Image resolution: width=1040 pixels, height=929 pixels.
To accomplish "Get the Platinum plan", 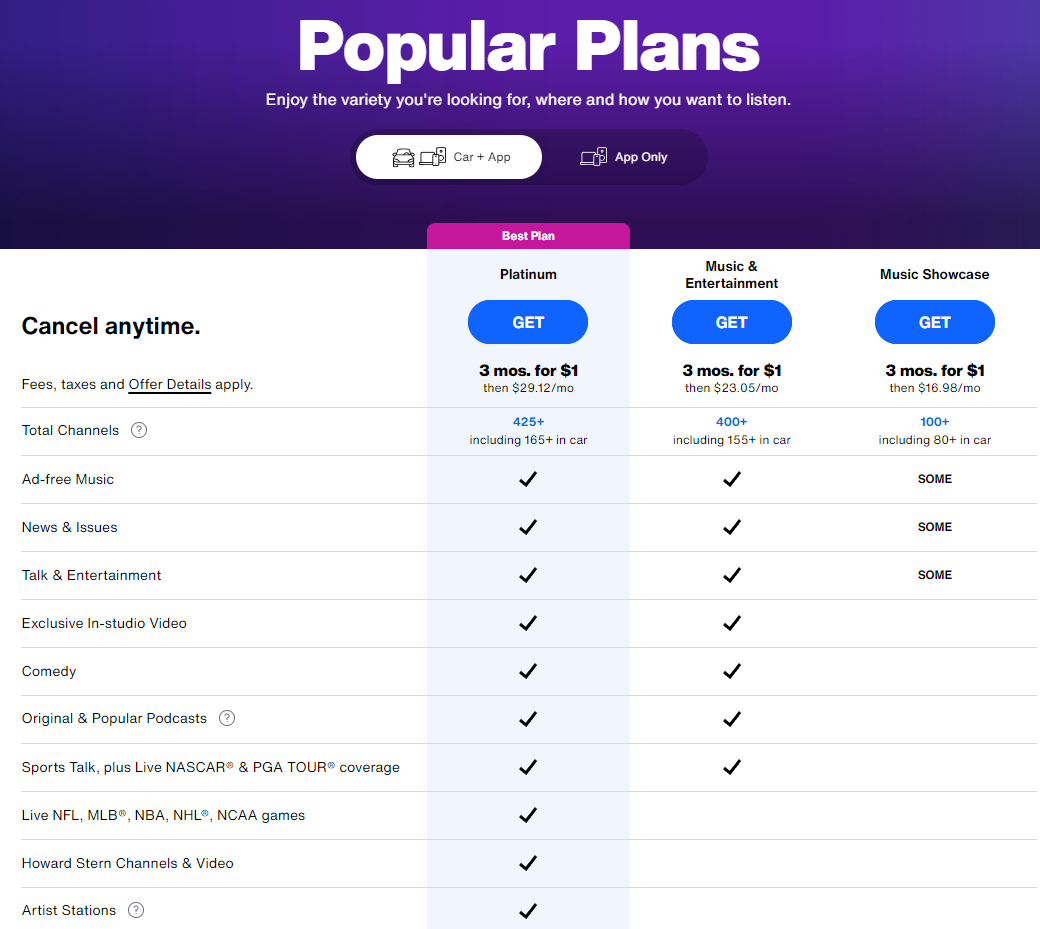I will coord(528,322).
